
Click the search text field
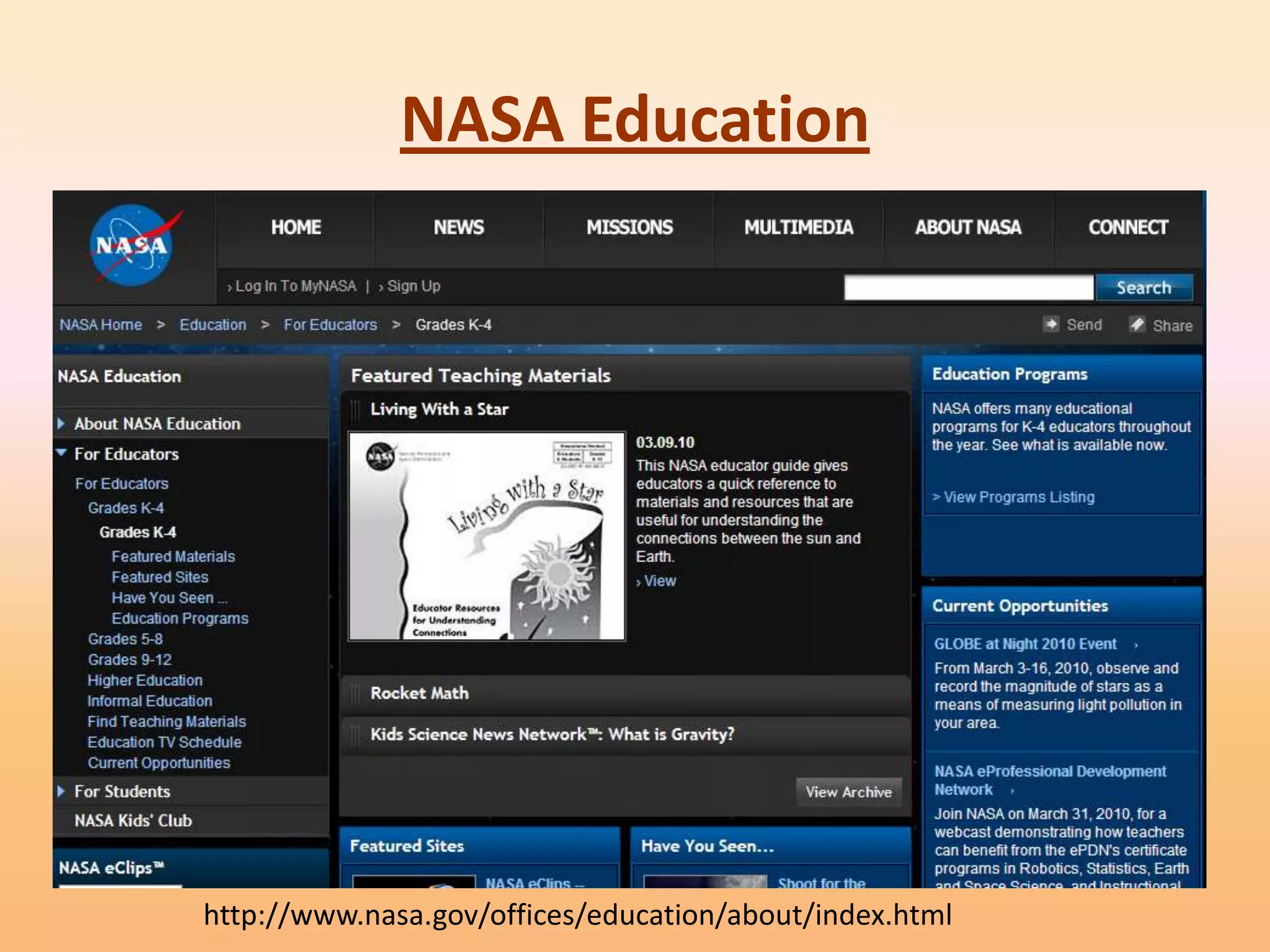tap(969, 288)
